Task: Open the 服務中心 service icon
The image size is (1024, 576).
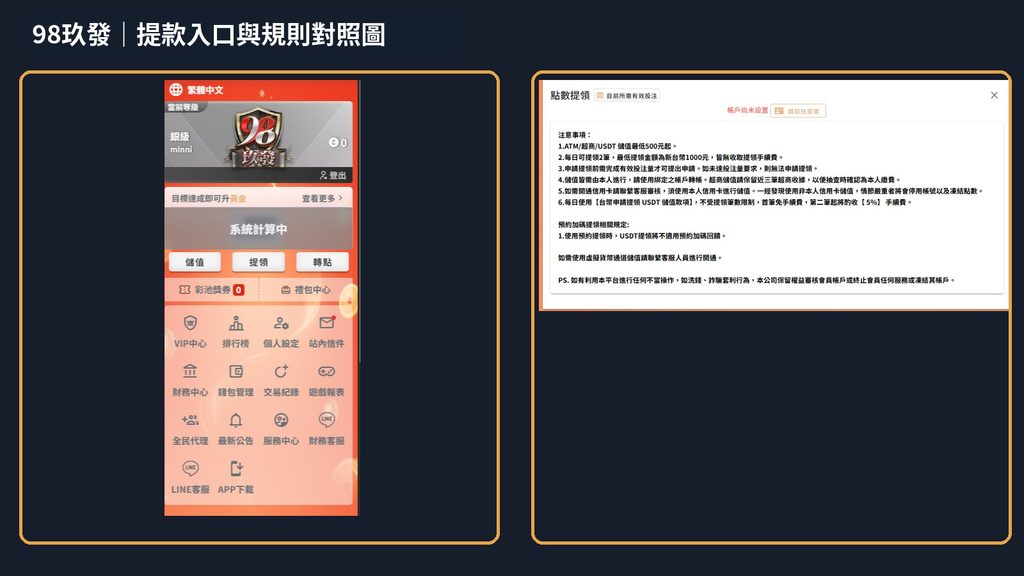Action: 281,420
